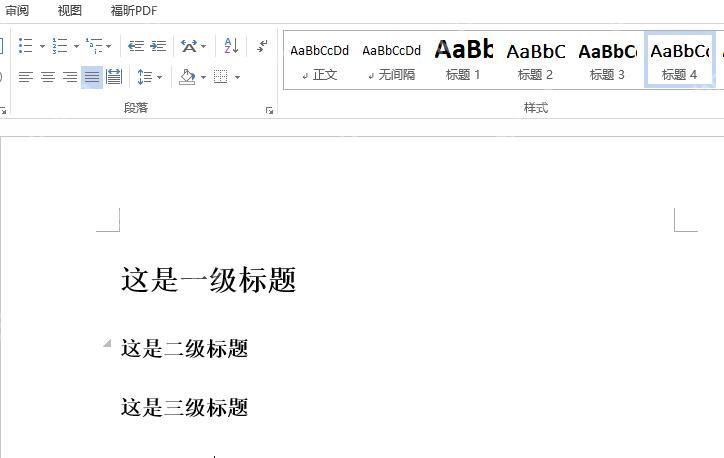Open borders dropdown arrow
Viewport: 724px width, 458px height.
pos(237,77)
